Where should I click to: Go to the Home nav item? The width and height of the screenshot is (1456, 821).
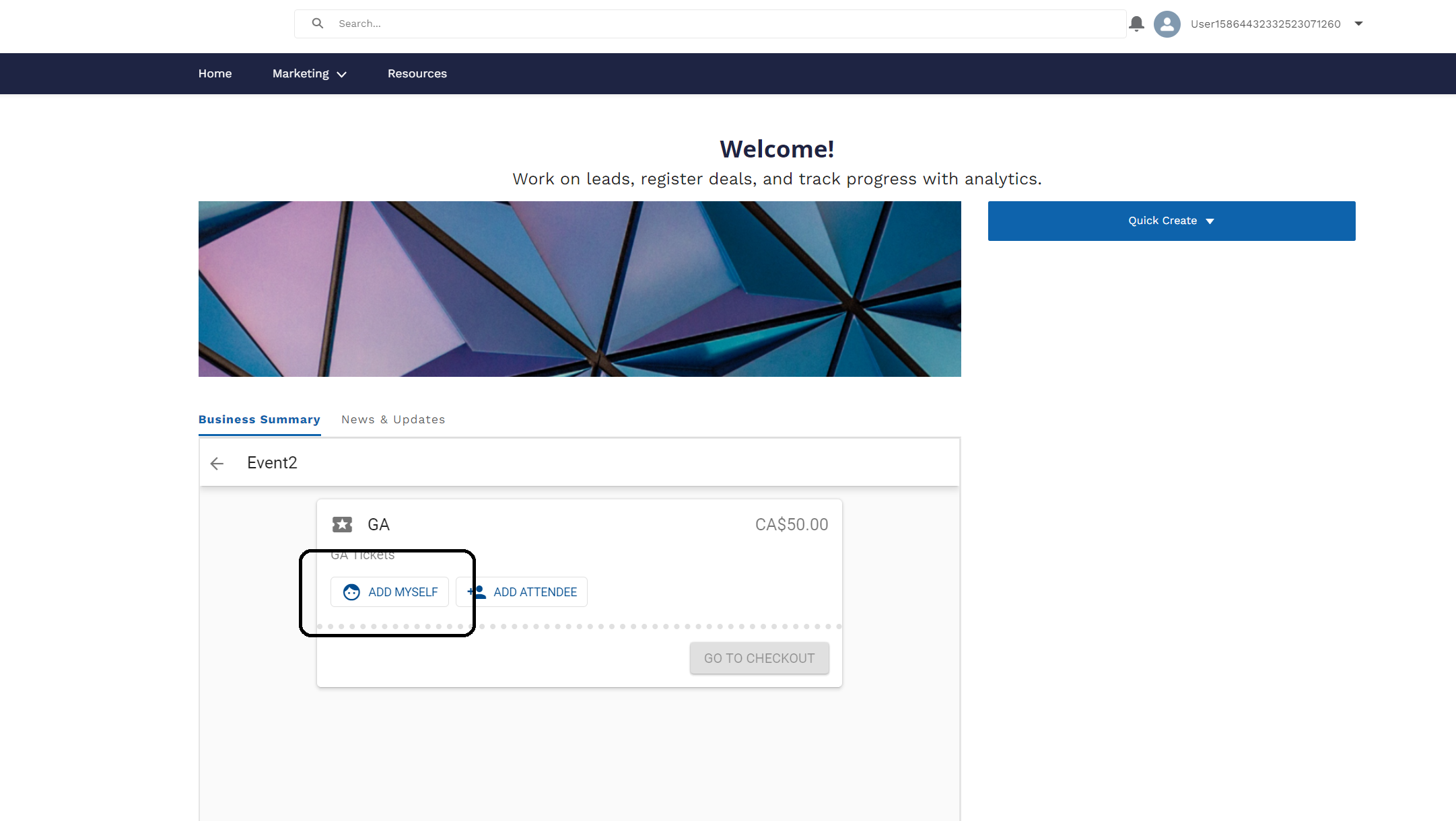(x=215, y=73)
